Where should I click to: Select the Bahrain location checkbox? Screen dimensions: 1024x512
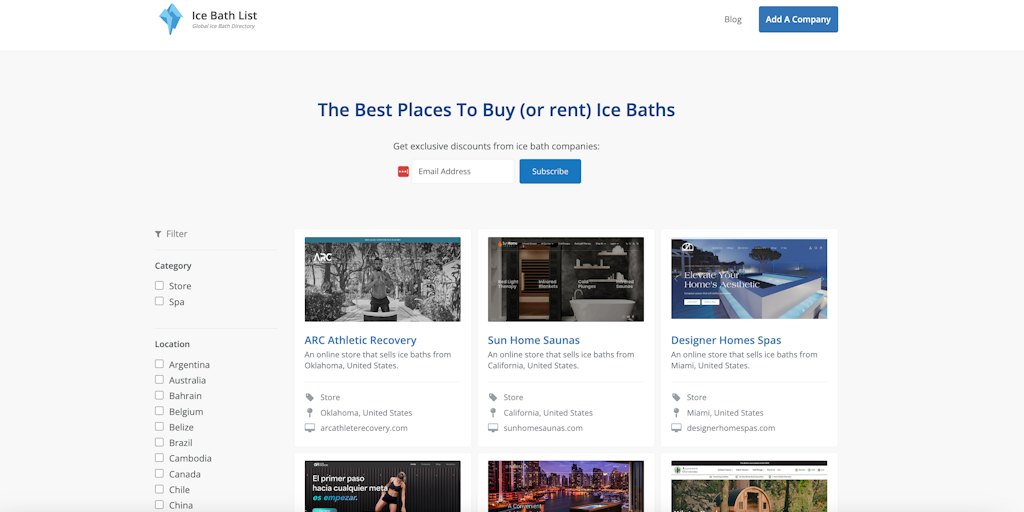point(159,395)
